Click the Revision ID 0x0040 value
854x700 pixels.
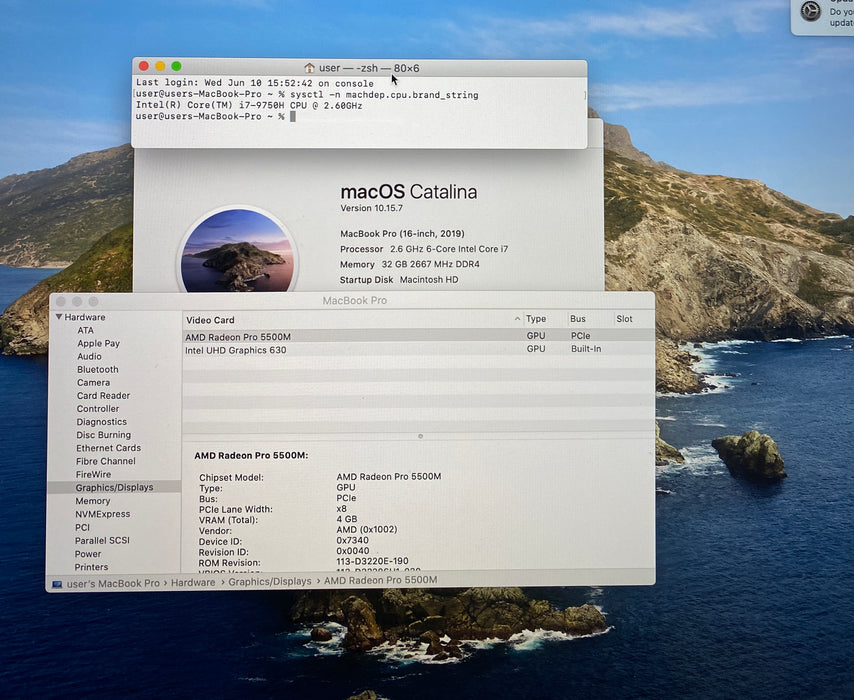(352, 551)
